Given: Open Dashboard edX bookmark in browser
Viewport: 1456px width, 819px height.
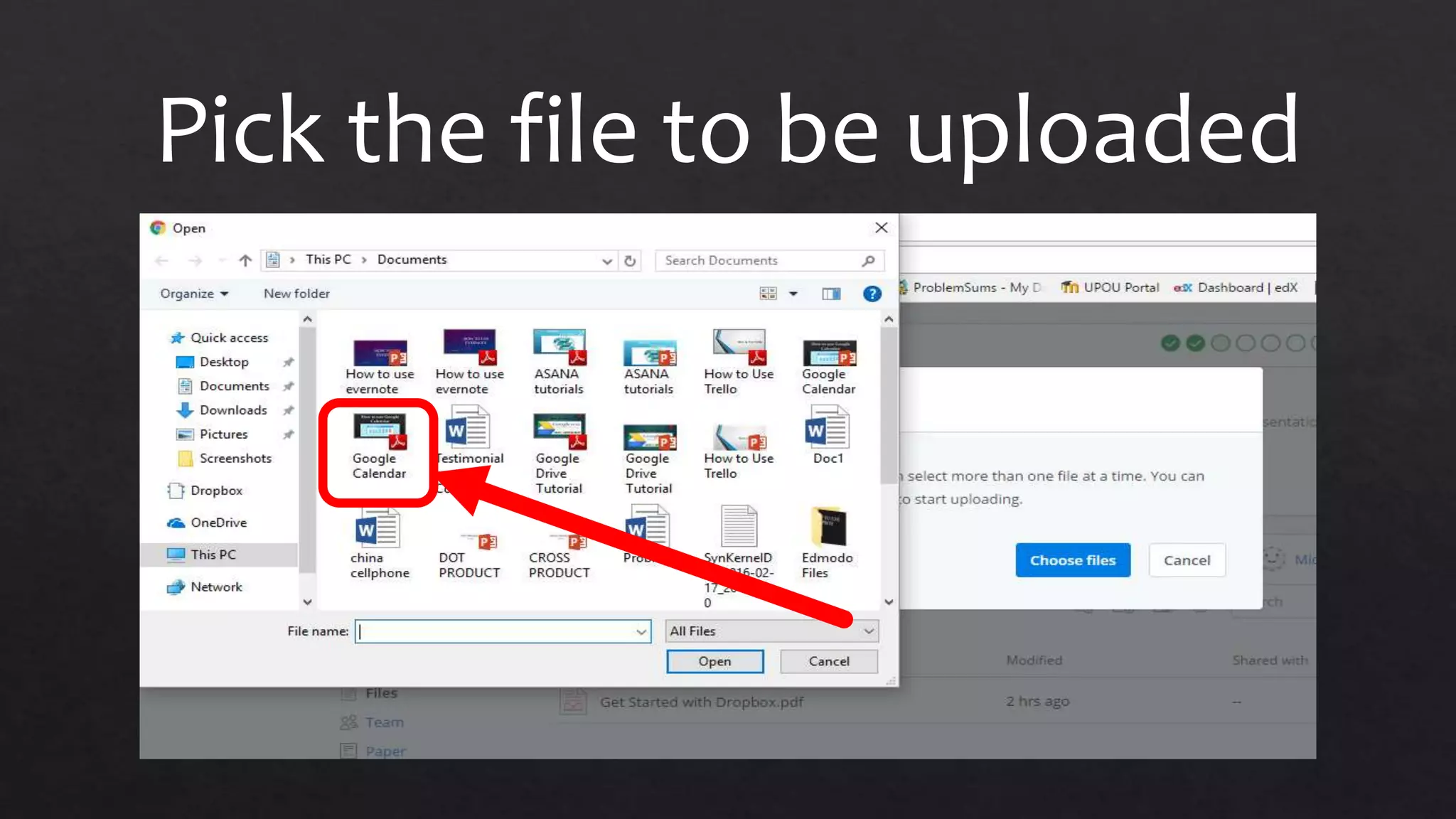Looking at the screenshot, I should pyautogui.click(x=1236, y=287).
